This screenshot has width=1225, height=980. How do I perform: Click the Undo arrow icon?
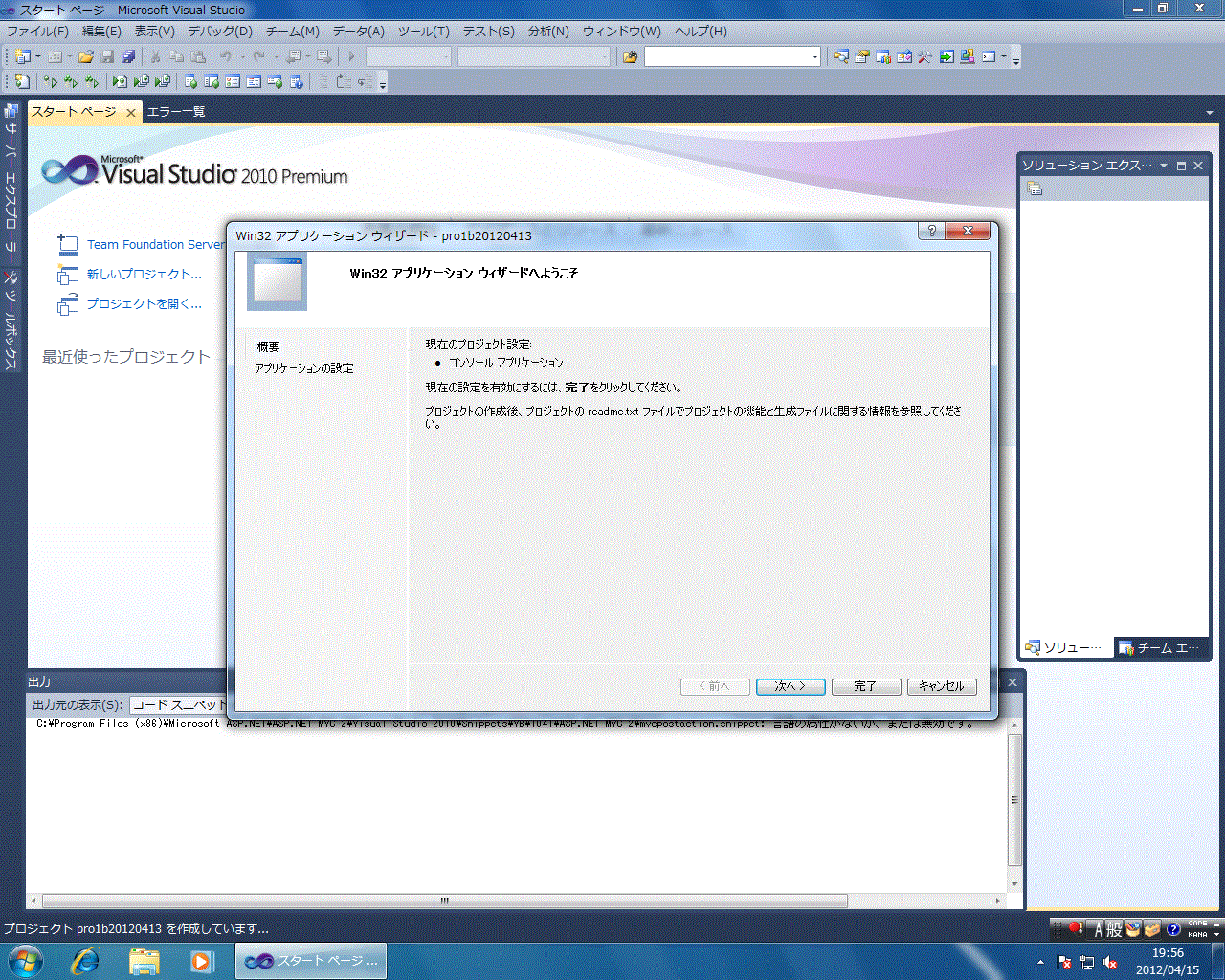226,56
